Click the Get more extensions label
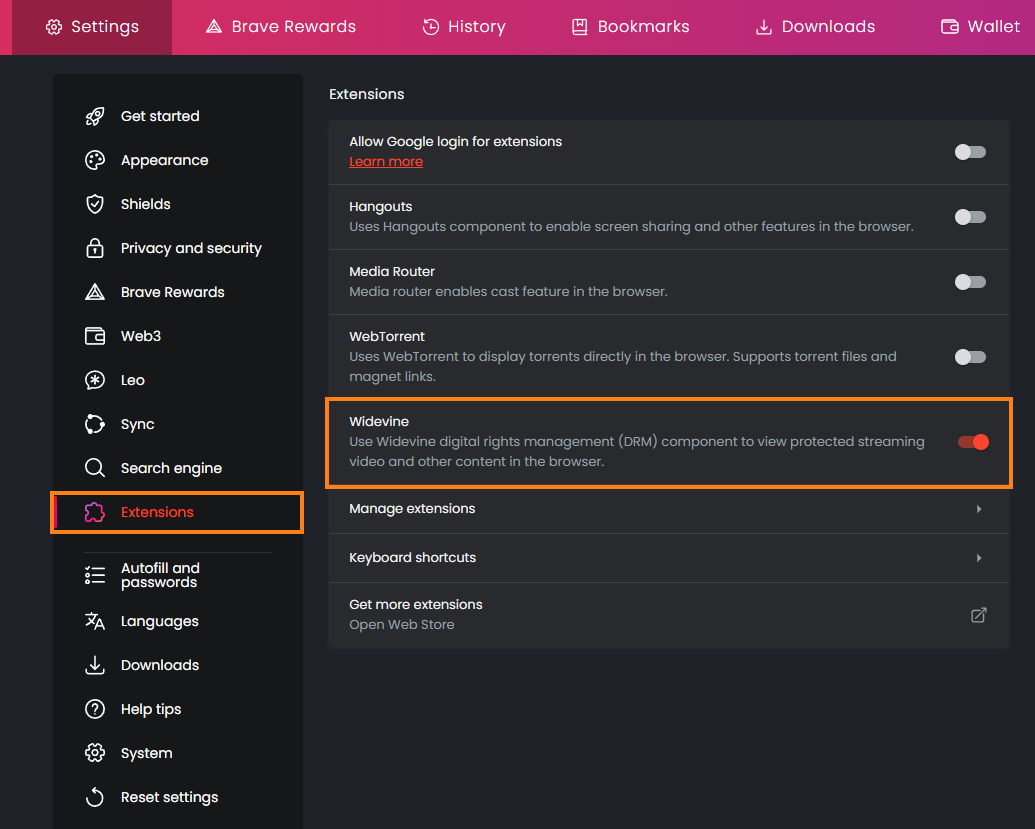Screen dimensions: 1035x829 (416, 605)
